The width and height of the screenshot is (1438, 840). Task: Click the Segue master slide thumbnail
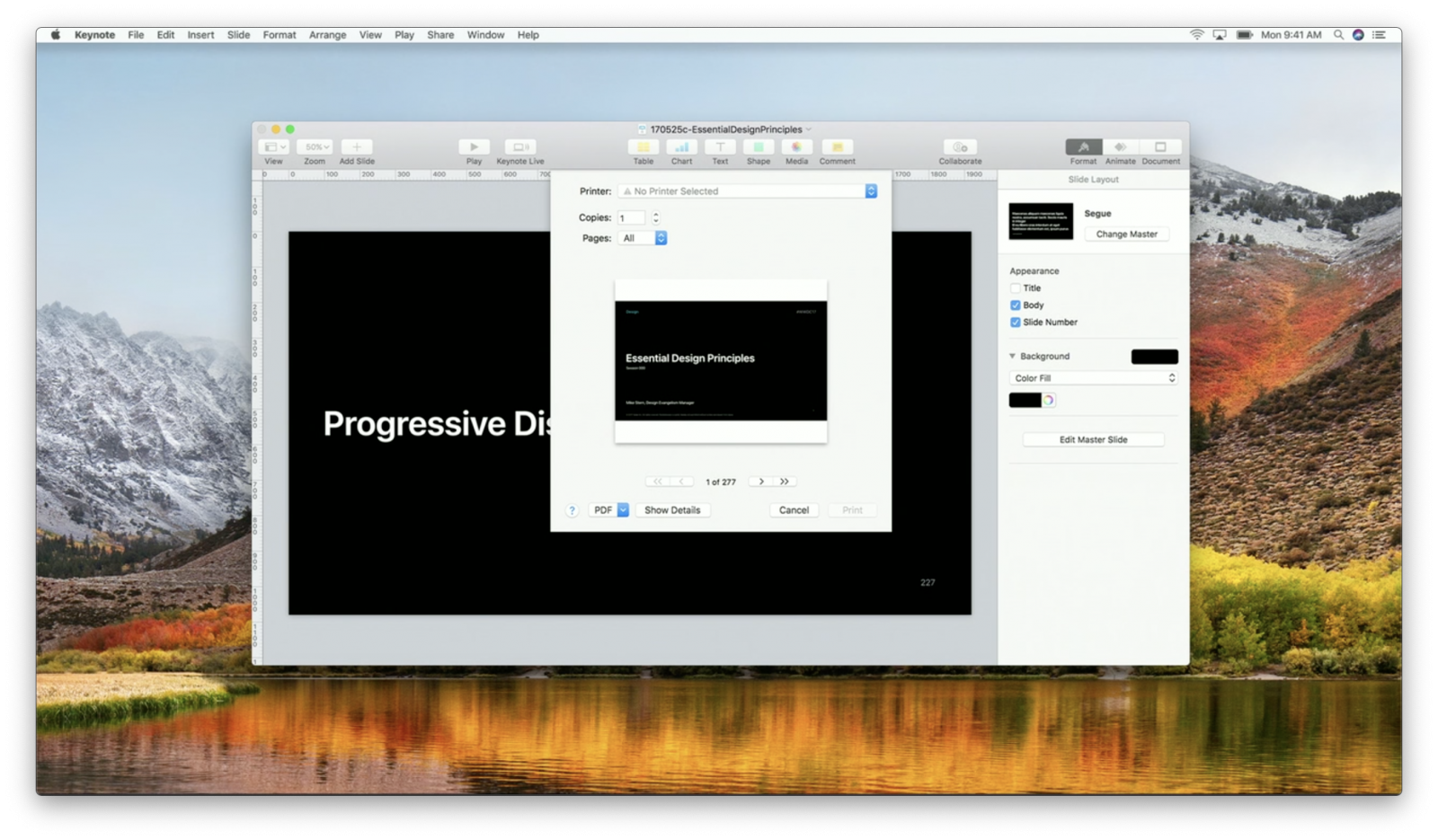[1041, 221]
